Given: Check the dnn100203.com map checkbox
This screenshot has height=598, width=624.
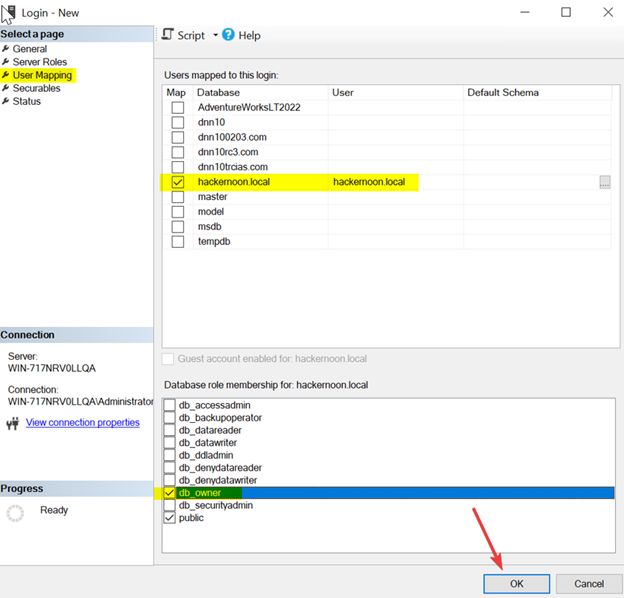Looking at the screenshot, I should pyautogui.click(x=177, y=137).
